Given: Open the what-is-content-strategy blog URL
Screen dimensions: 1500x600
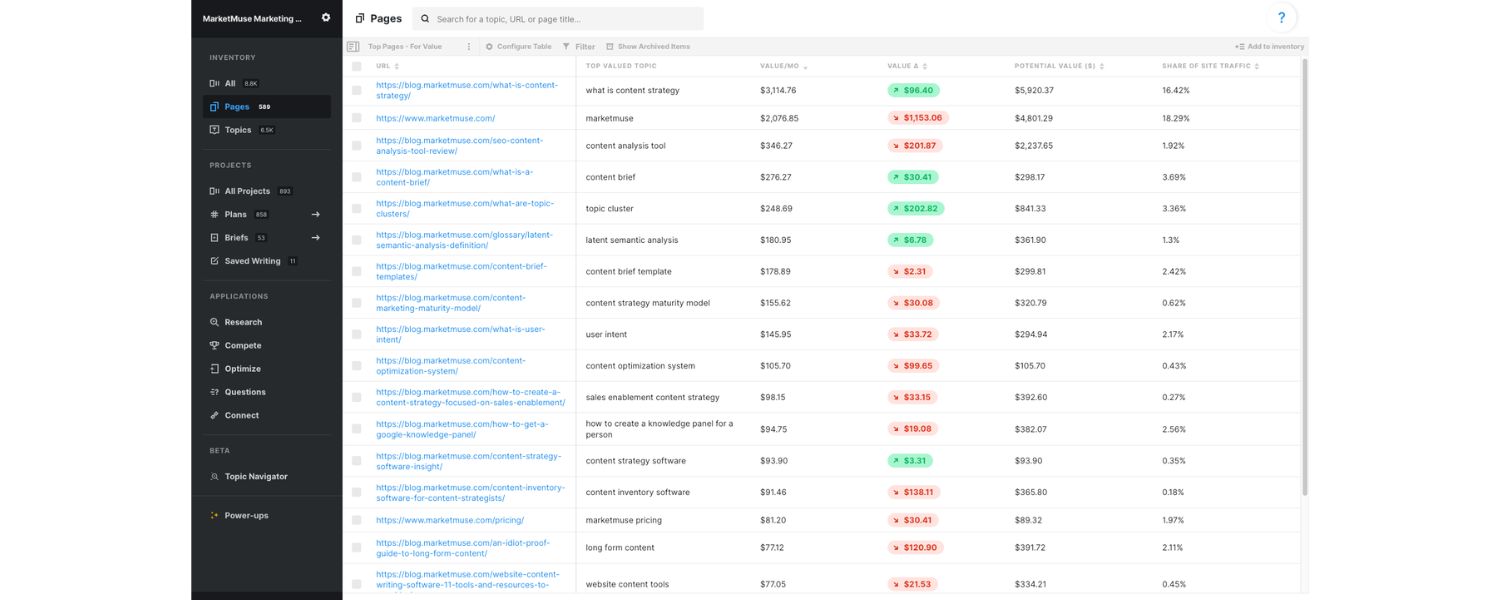Looking at the screenshot, I should click(468, 90).
